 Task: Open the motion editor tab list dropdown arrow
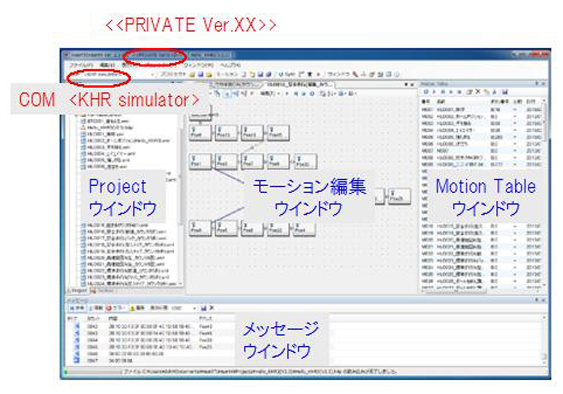pyautogui.click(x=406, y=85)
